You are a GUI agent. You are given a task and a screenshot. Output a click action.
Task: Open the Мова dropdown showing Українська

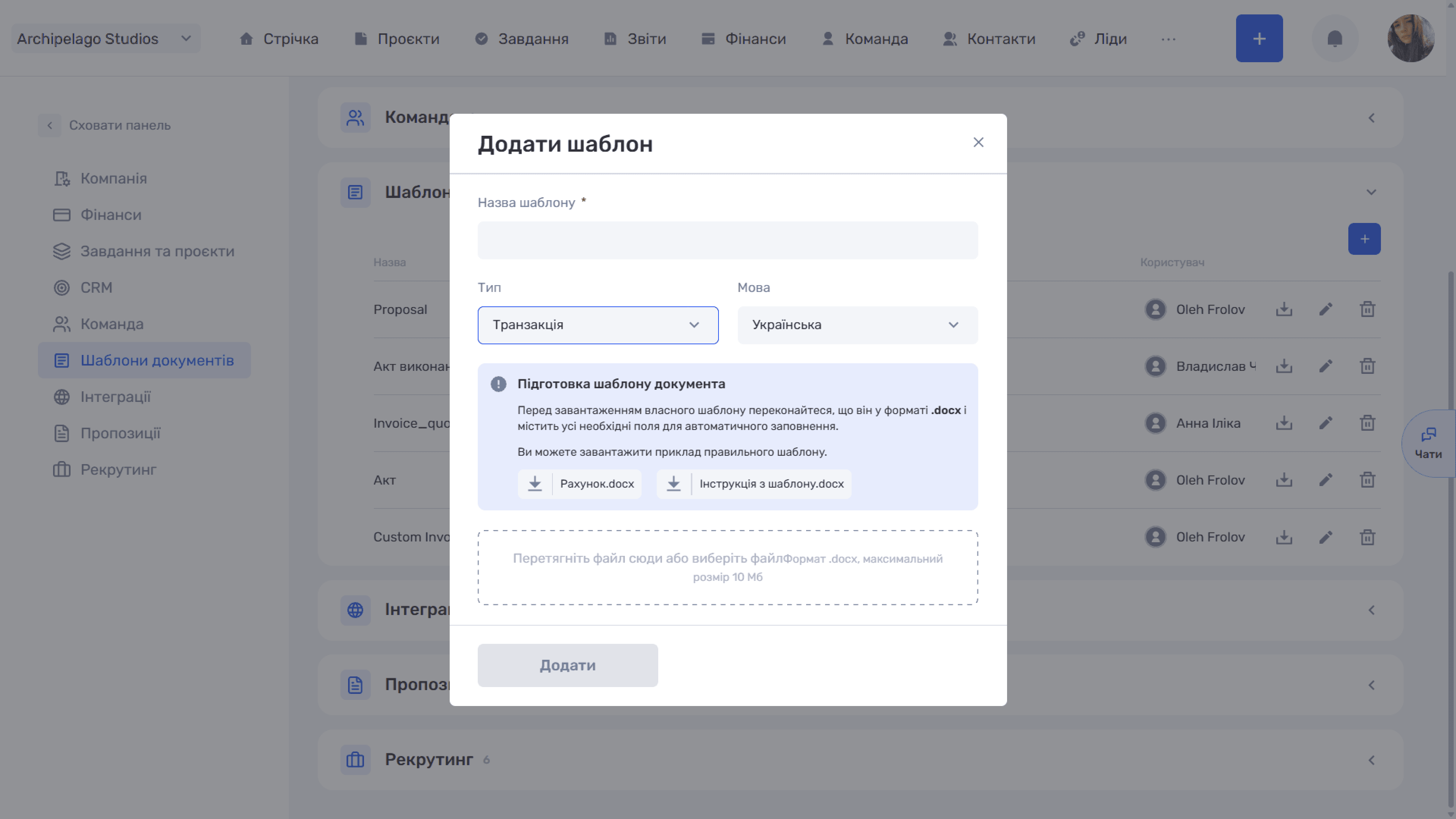tap(857, 325)
